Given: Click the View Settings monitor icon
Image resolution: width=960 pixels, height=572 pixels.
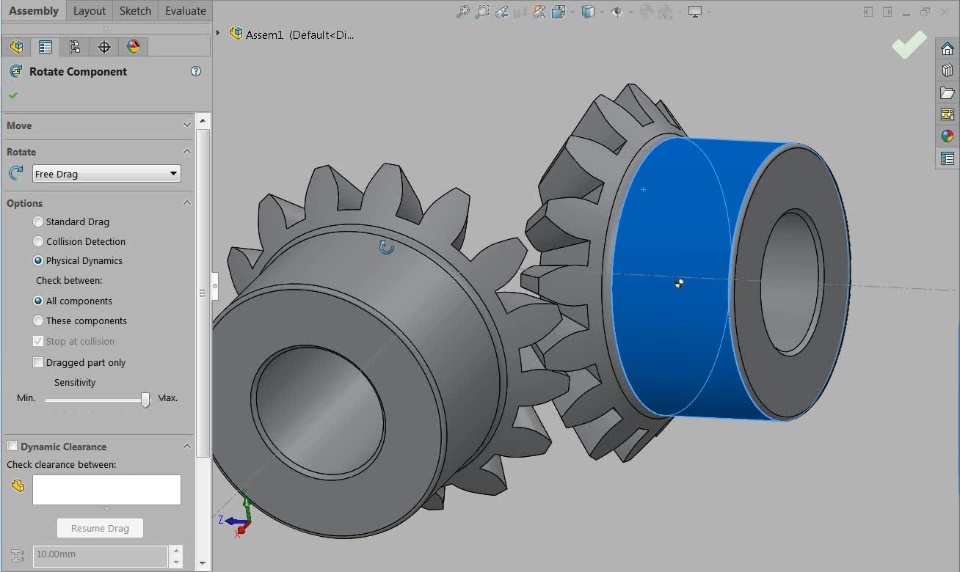Looking at the screenshot, I should click(694, 12).
